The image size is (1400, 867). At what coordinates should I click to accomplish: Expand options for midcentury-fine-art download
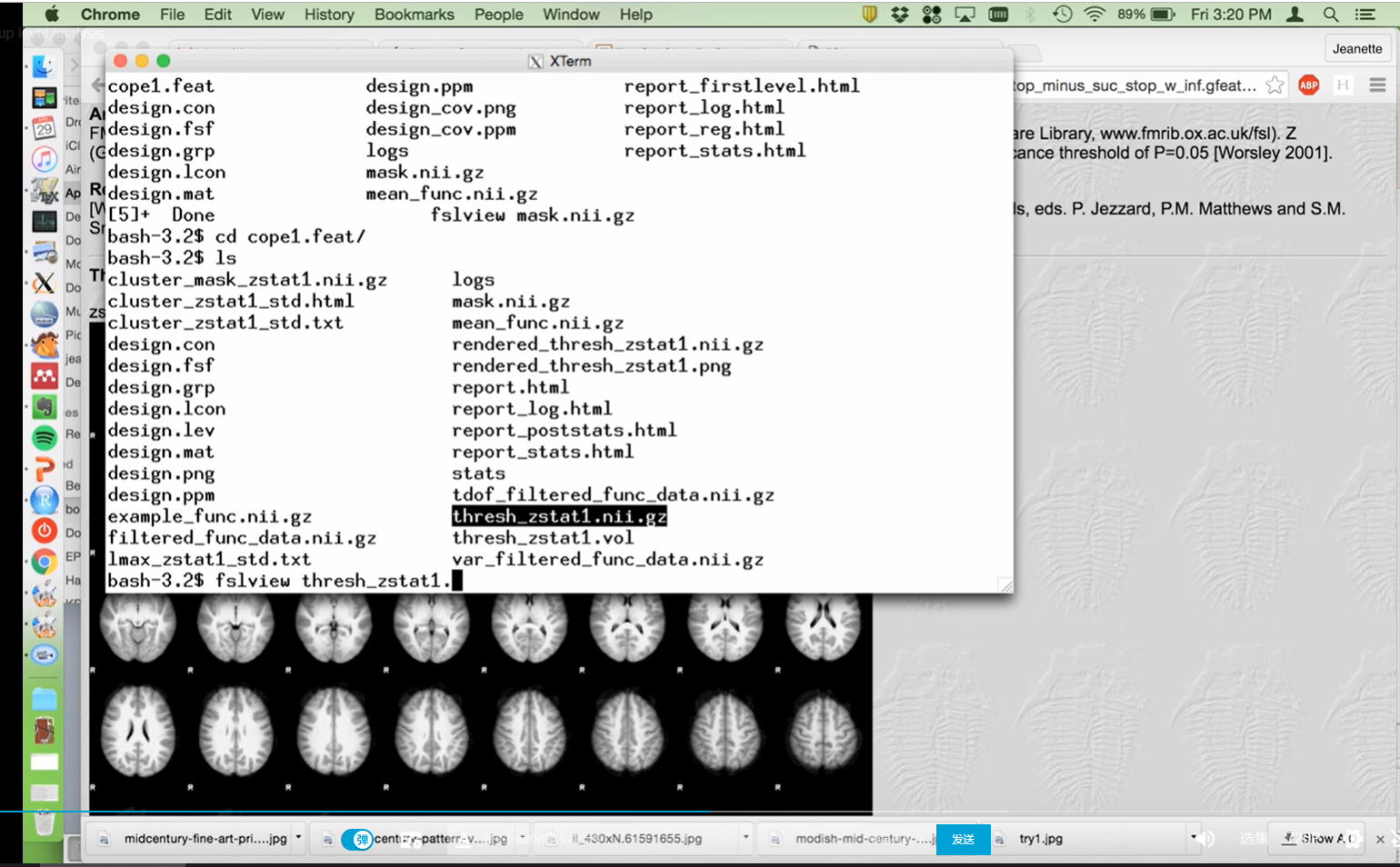point(298,838)
